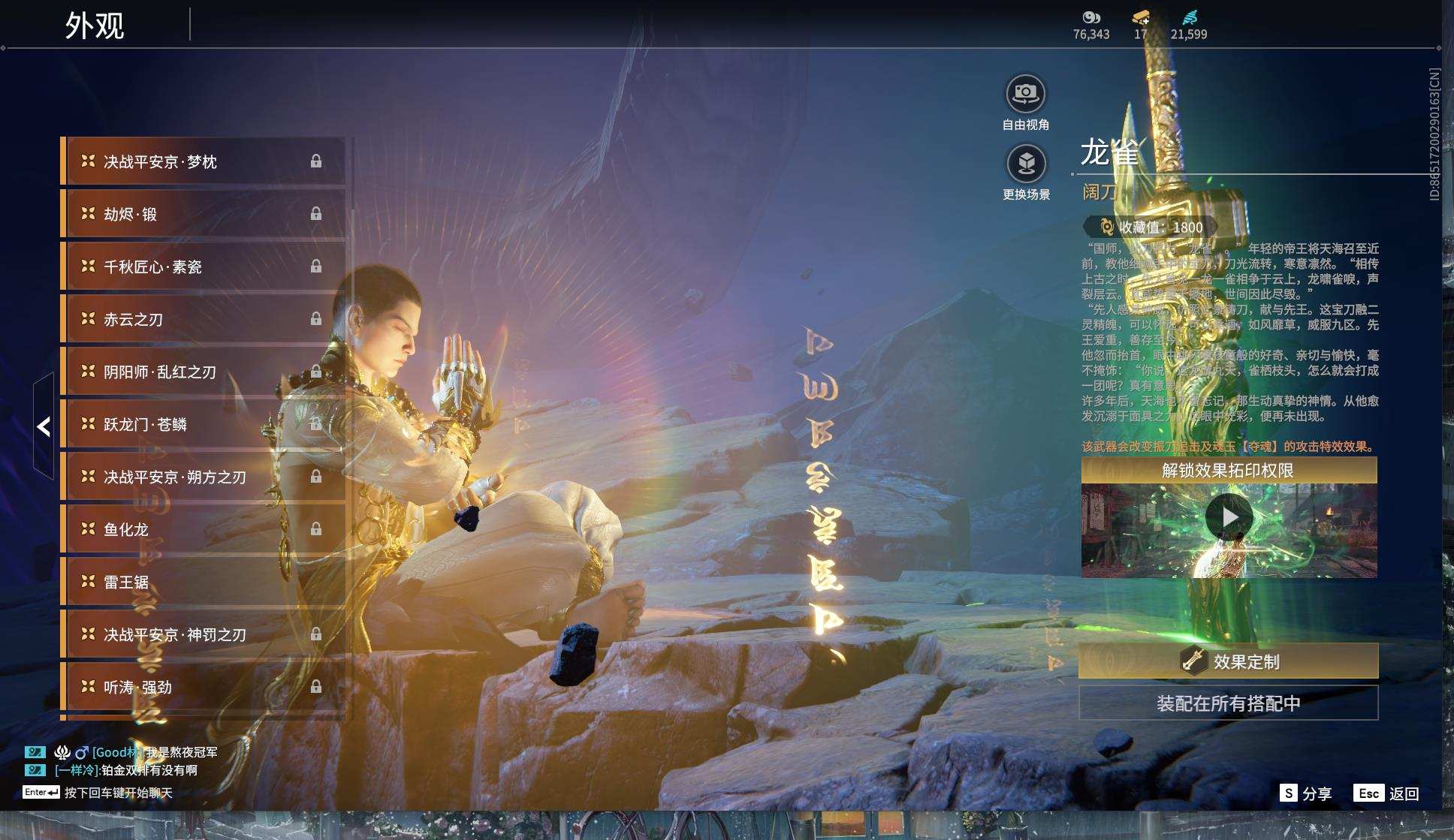Image resolution: width=1454 pixels, height=840 pixels.
Task: Select skin 决战平安京·梦枕
Action: point(203,161)
